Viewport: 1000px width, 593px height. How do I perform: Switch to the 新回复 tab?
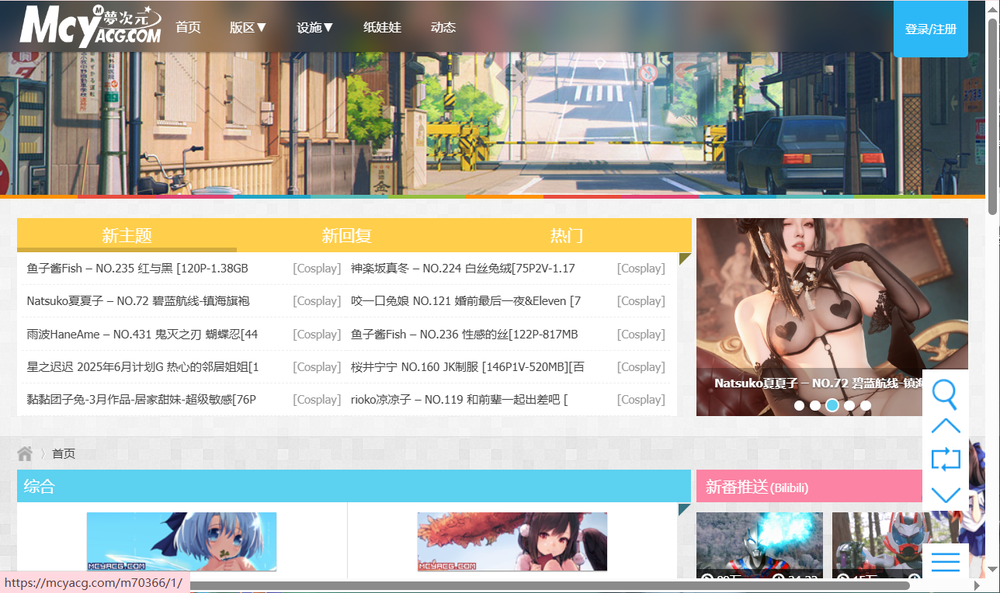pos(346,235)
